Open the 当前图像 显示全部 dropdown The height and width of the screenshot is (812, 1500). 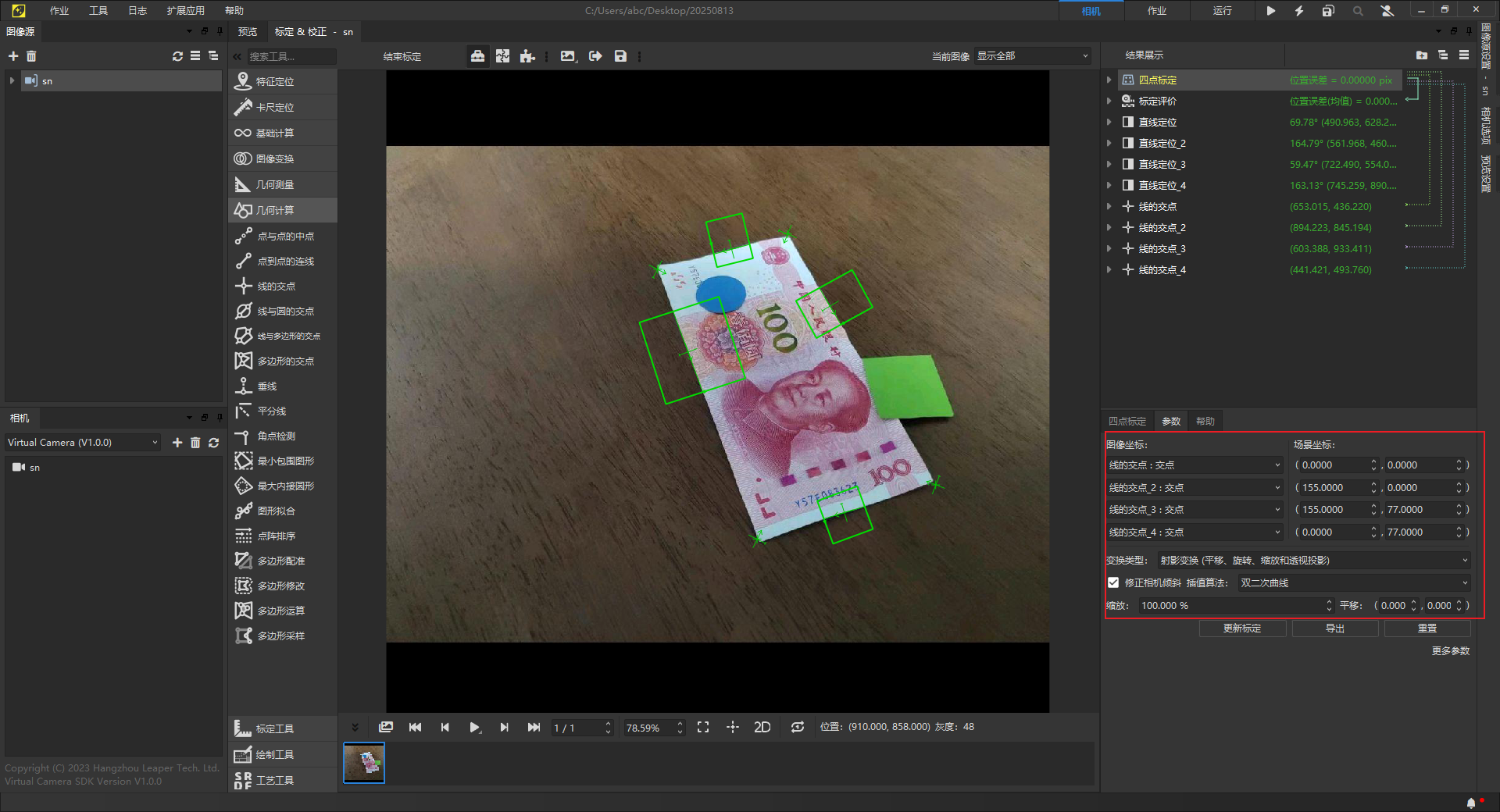[x=1031, y=56]
